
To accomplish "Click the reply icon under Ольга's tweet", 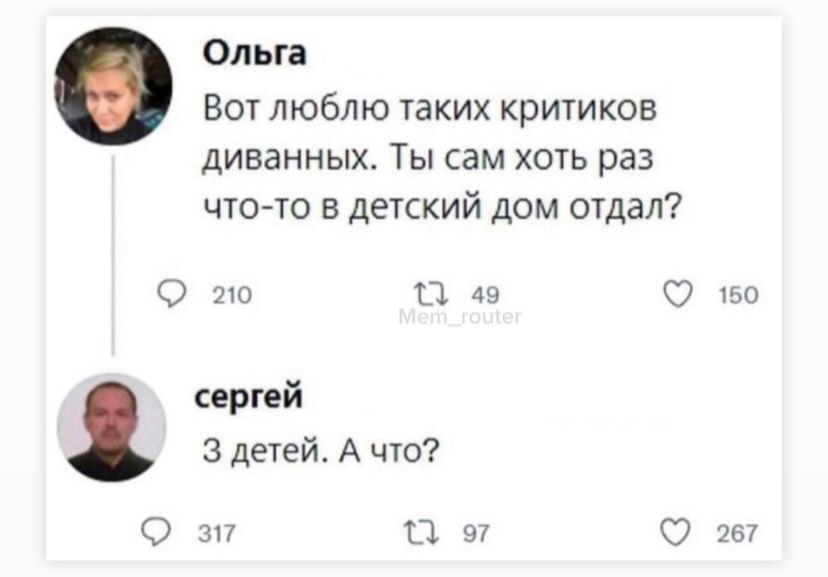I will 172,294.
